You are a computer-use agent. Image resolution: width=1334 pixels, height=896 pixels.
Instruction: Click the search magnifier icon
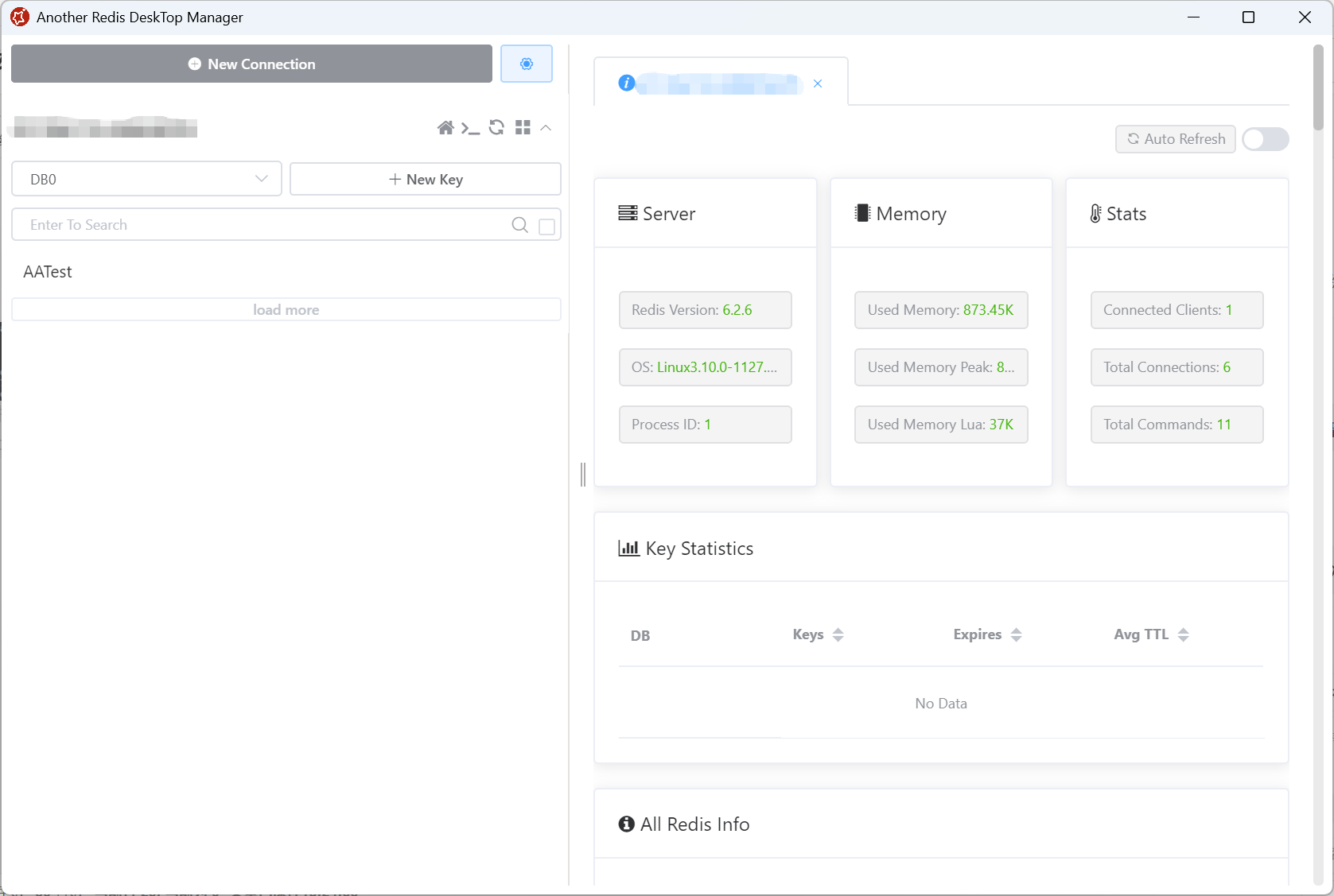[519, 225]
